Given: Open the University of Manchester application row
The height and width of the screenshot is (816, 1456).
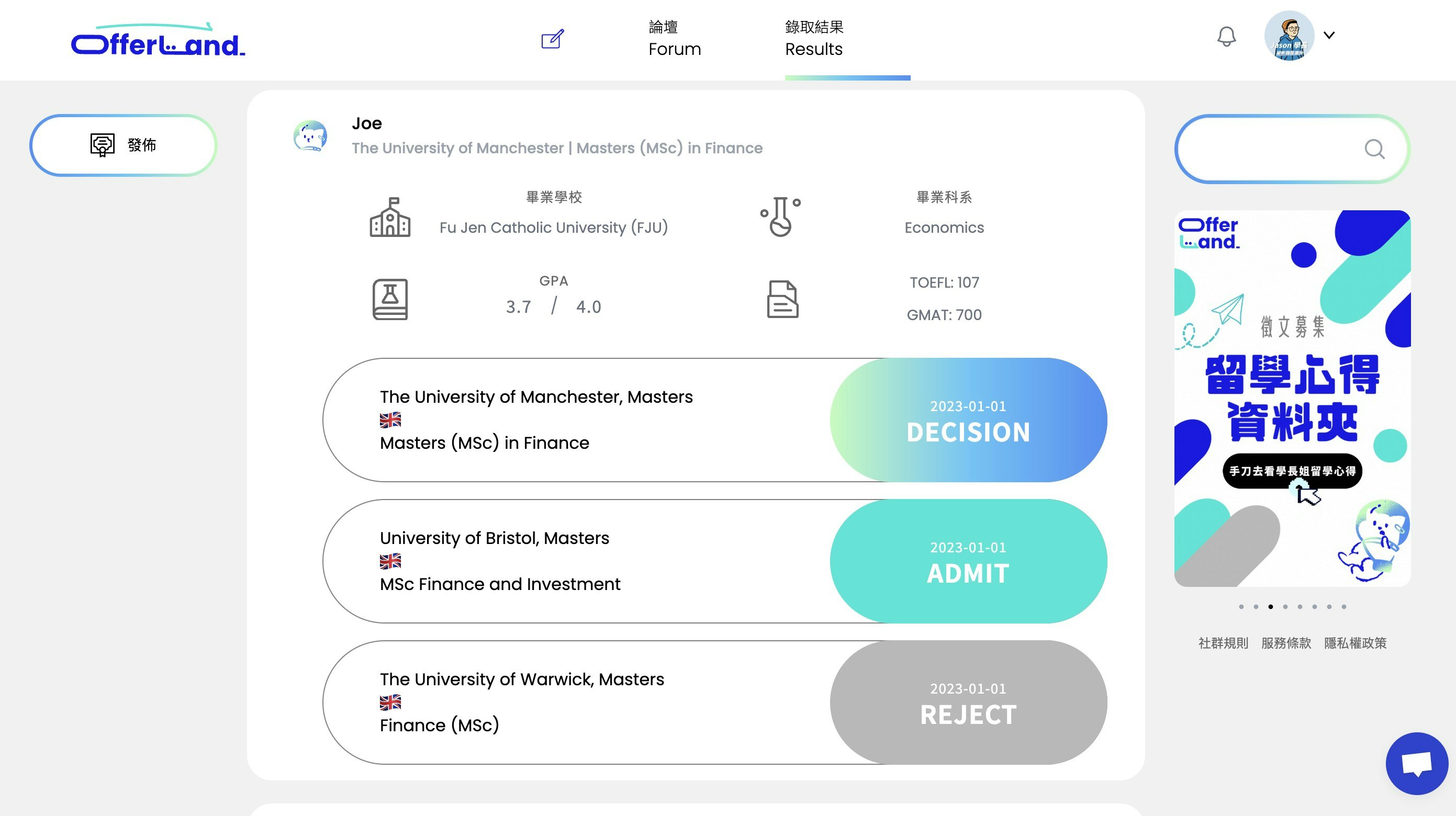Looking at the screenshot, I should [714, 420].
